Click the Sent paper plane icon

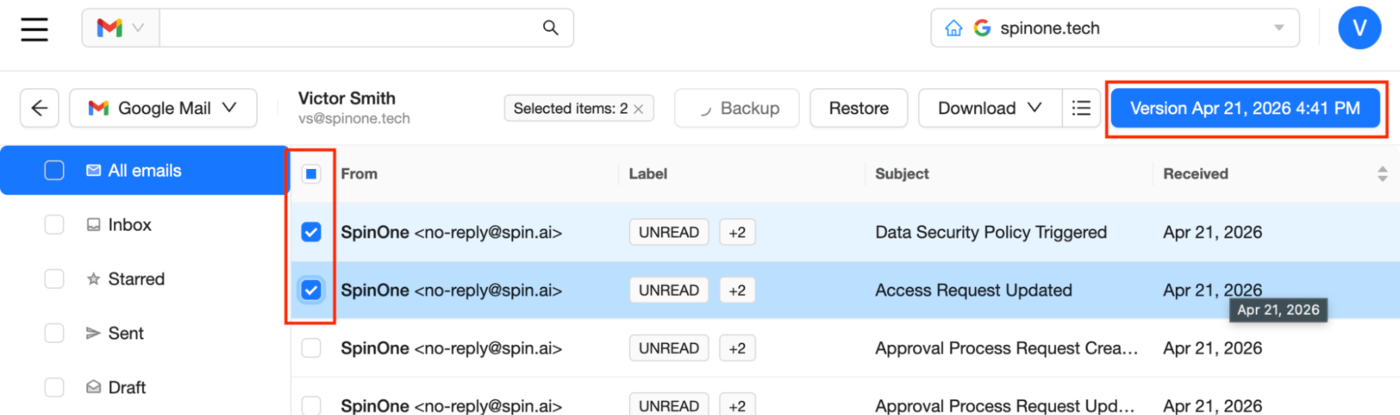pos(93,333)
